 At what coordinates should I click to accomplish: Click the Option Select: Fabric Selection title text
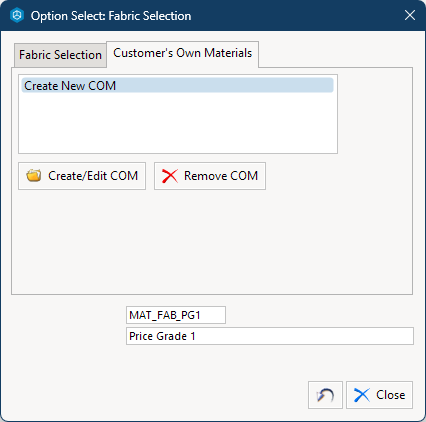click(x=111, y=16)
